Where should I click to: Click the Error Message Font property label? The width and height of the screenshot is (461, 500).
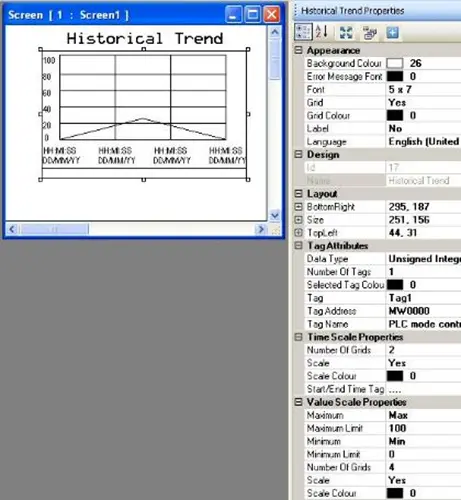(x=344, y=76)
